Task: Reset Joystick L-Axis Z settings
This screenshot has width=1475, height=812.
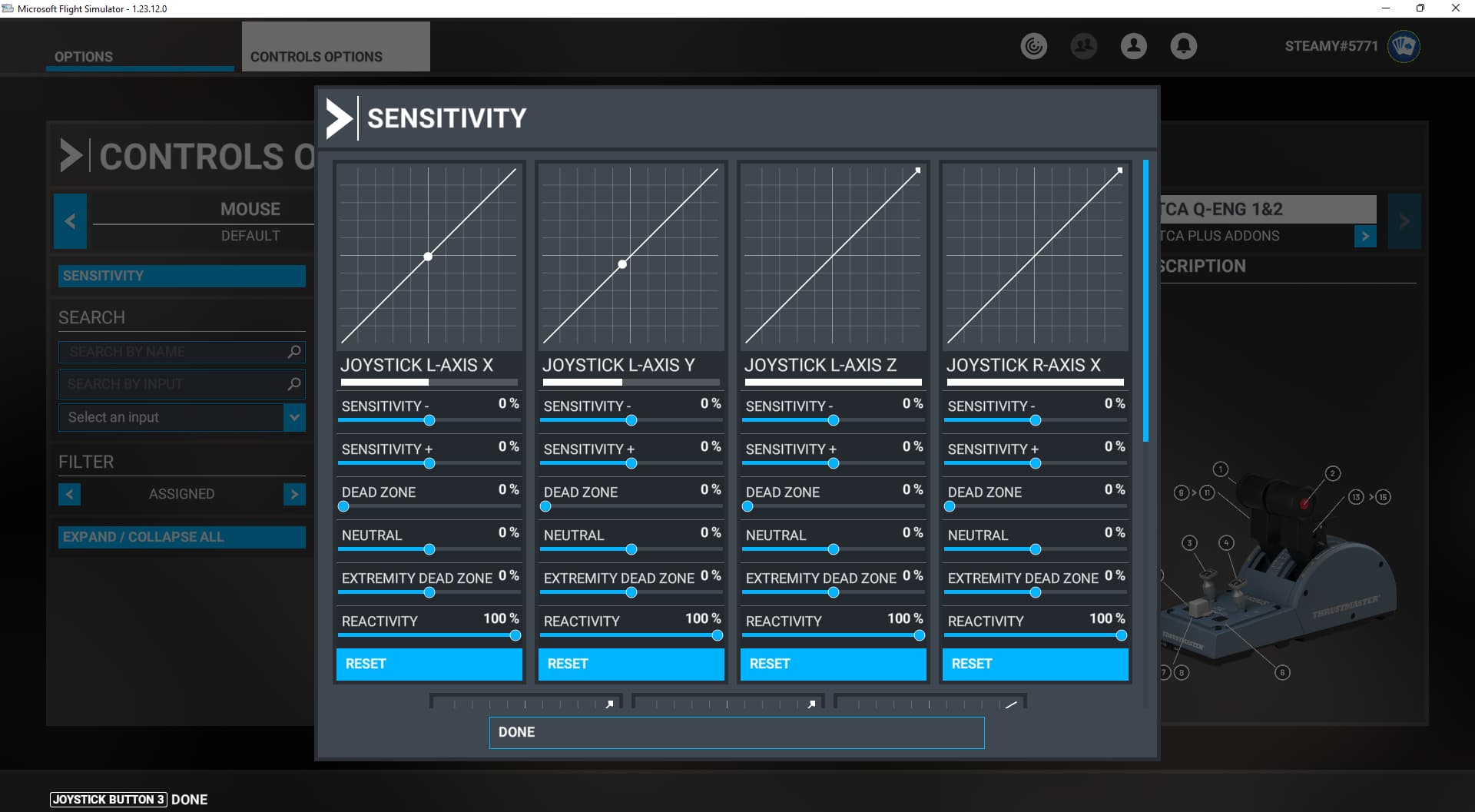Action: (834, 664)
